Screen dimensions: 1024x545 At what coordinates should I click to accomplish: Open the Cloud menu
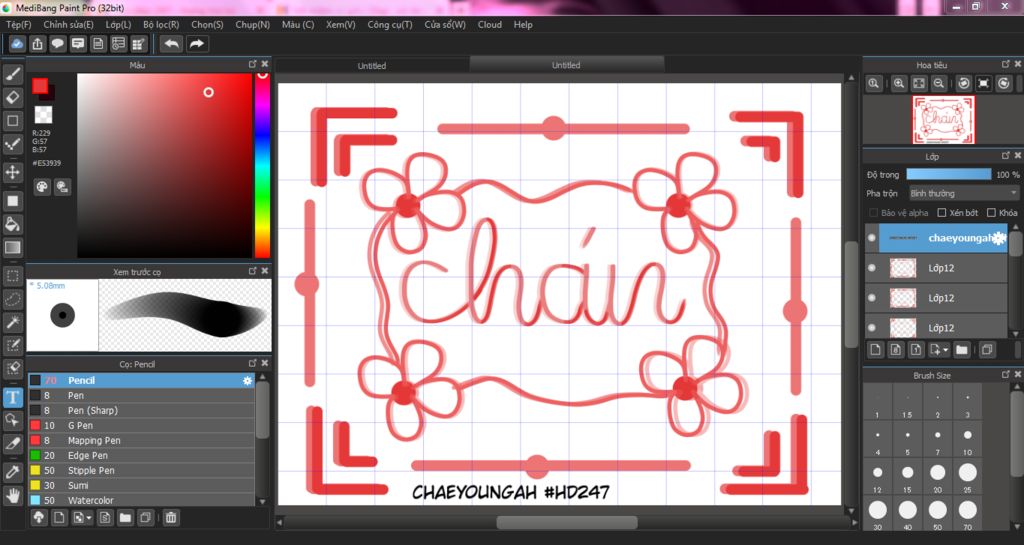point(490,24)
